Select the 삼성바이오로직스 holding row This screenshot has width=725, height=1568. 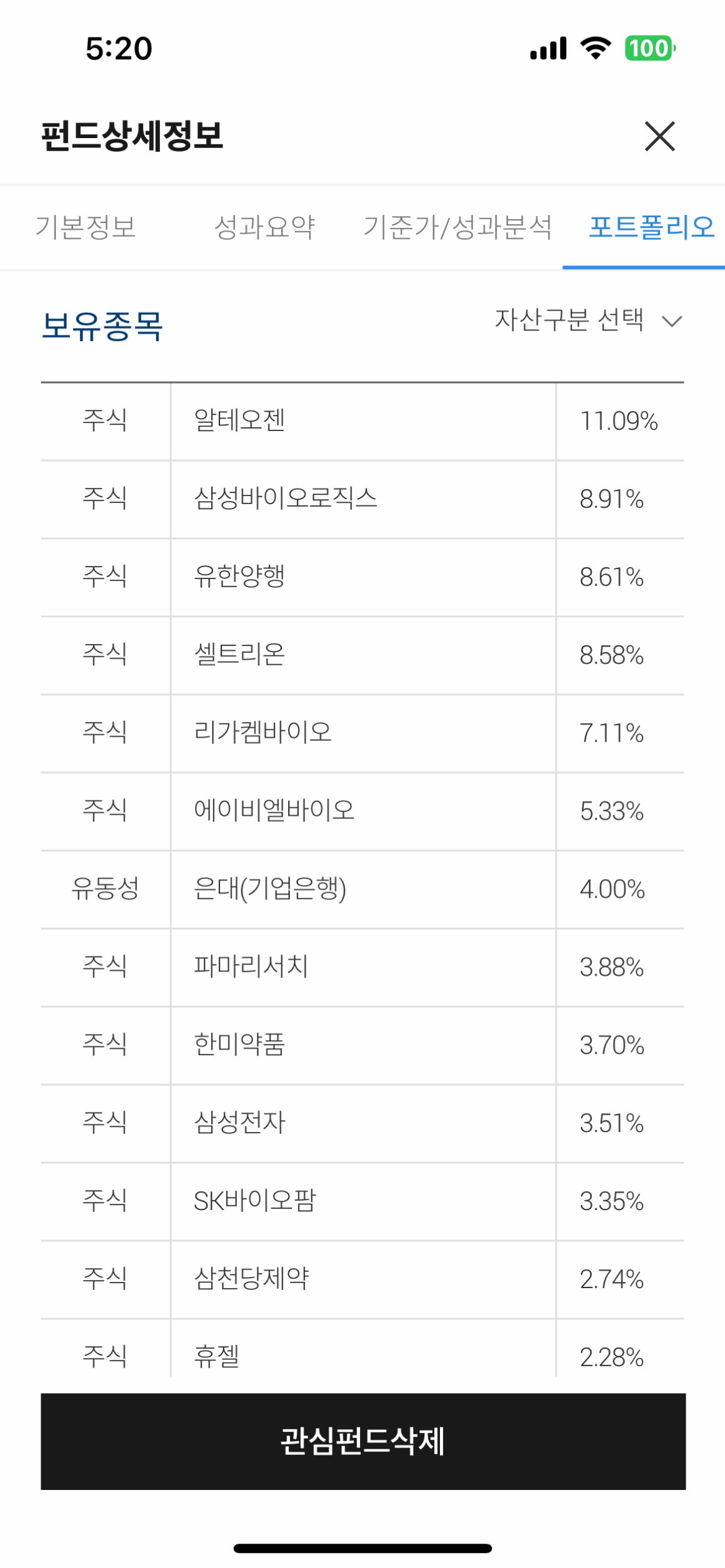point(362,499)
